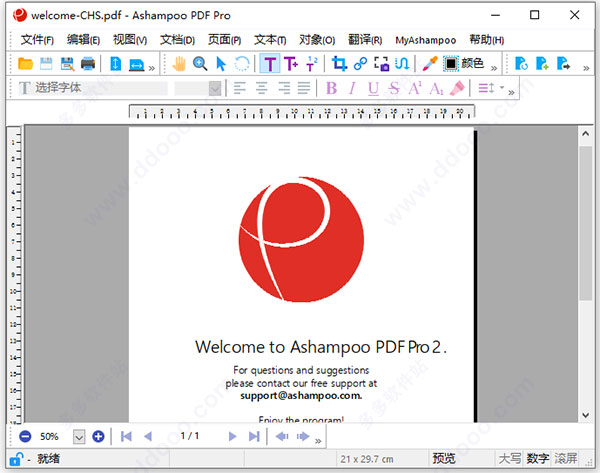The height and width of the screenshot is (473, 600).
Task: Click the Save As icon
Action: coord(67,64)
